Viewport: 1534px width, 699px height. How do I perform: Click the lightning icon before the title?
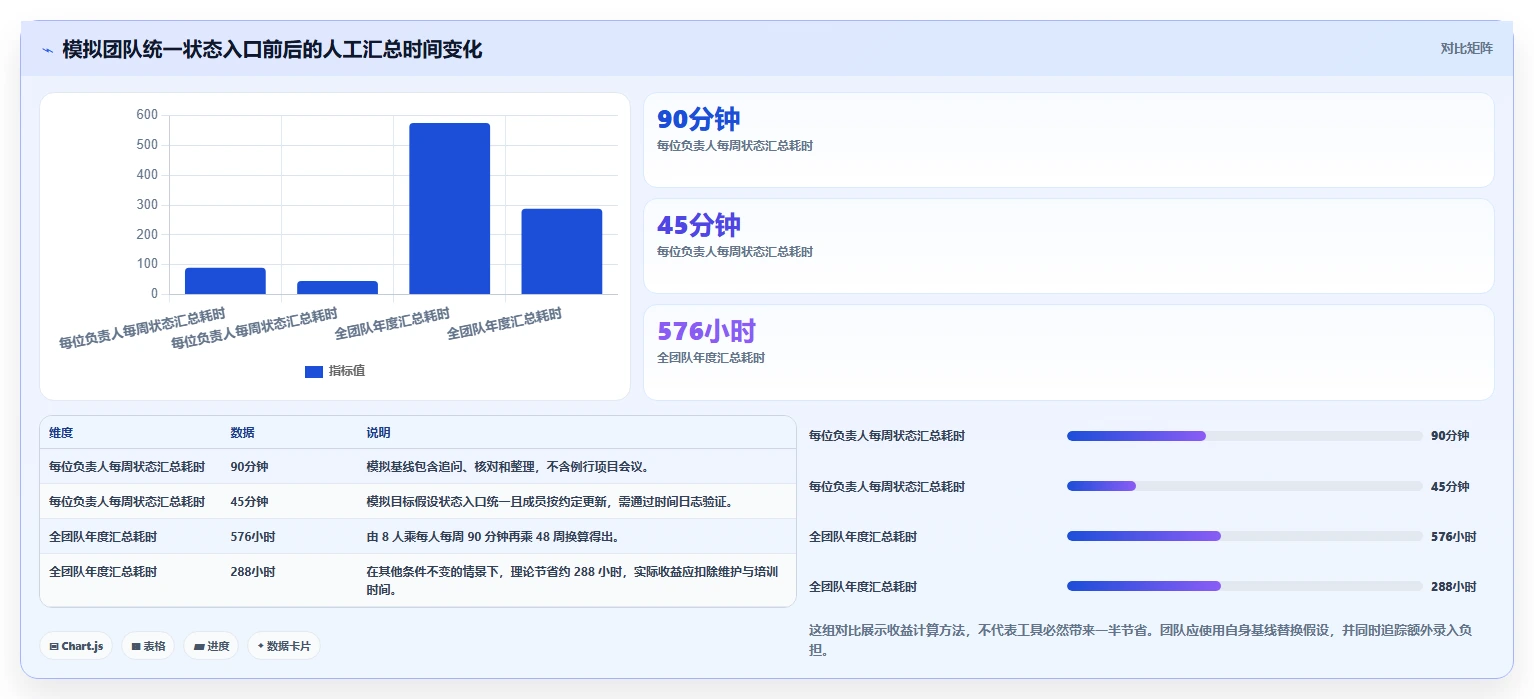pos(47,50)
